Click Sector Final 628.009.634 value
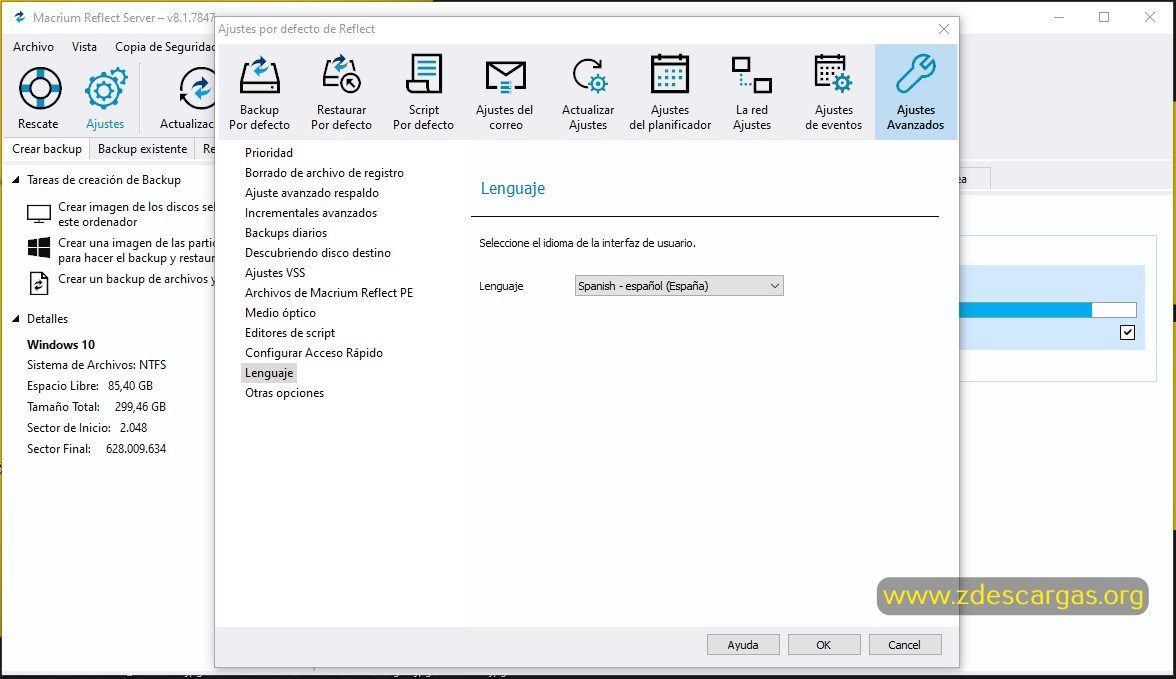Screen dimensions: 1176x679 point(136,449)
